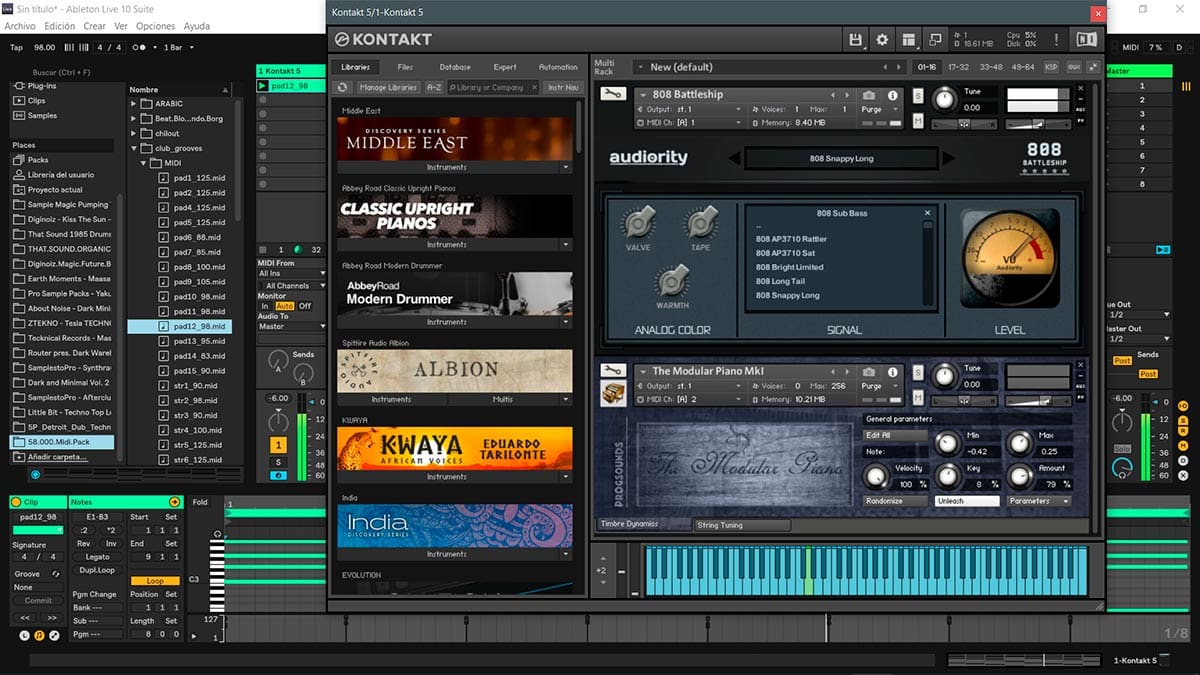Collapse the club_grooves folder
The width and height of the screenshot is (1200, 675).
pos(134,148)
